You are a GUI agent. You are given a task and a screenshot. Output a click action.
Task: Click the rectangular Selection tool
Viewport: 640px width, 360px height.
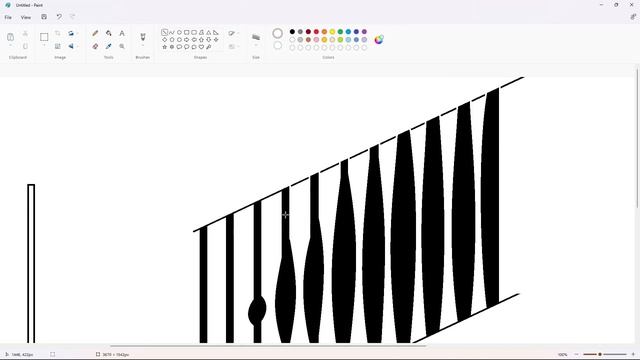tap(44, 37)
